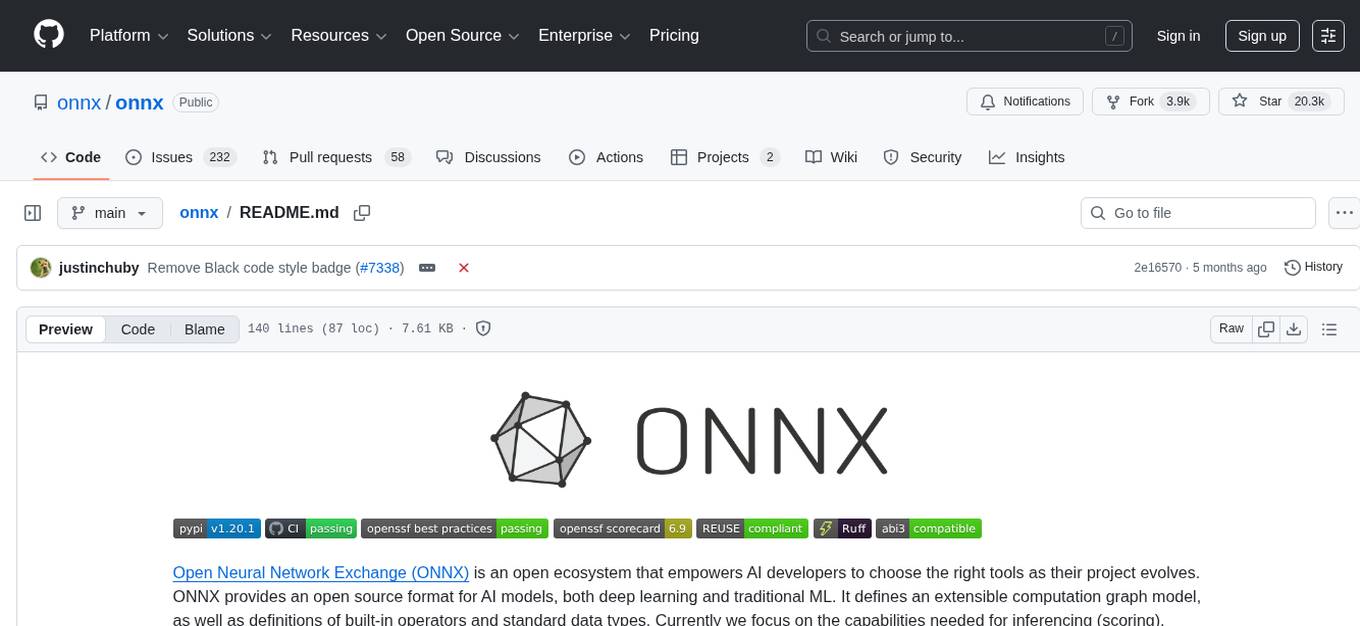Copy raw file contents icon
The image size is (1360, 626).
(x=1266, y=328)
